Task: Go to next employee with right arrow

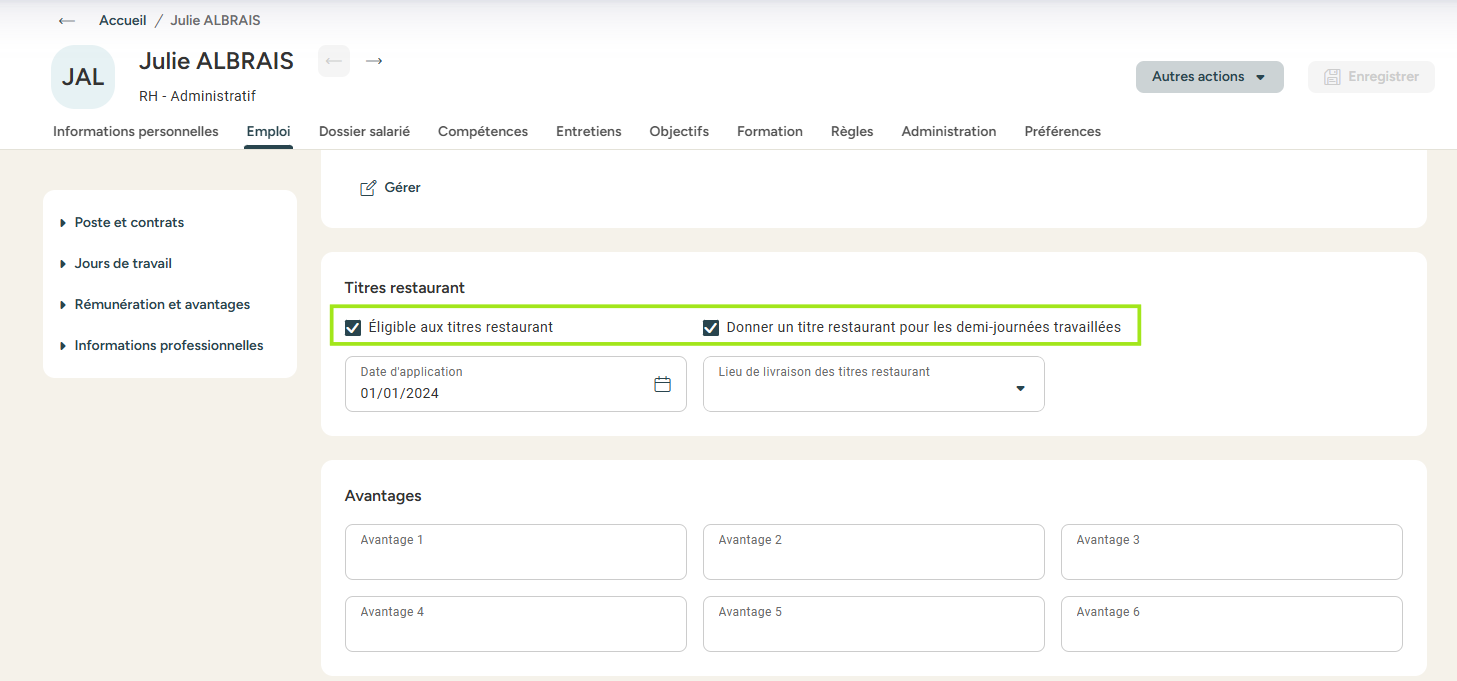Action: 374,61
